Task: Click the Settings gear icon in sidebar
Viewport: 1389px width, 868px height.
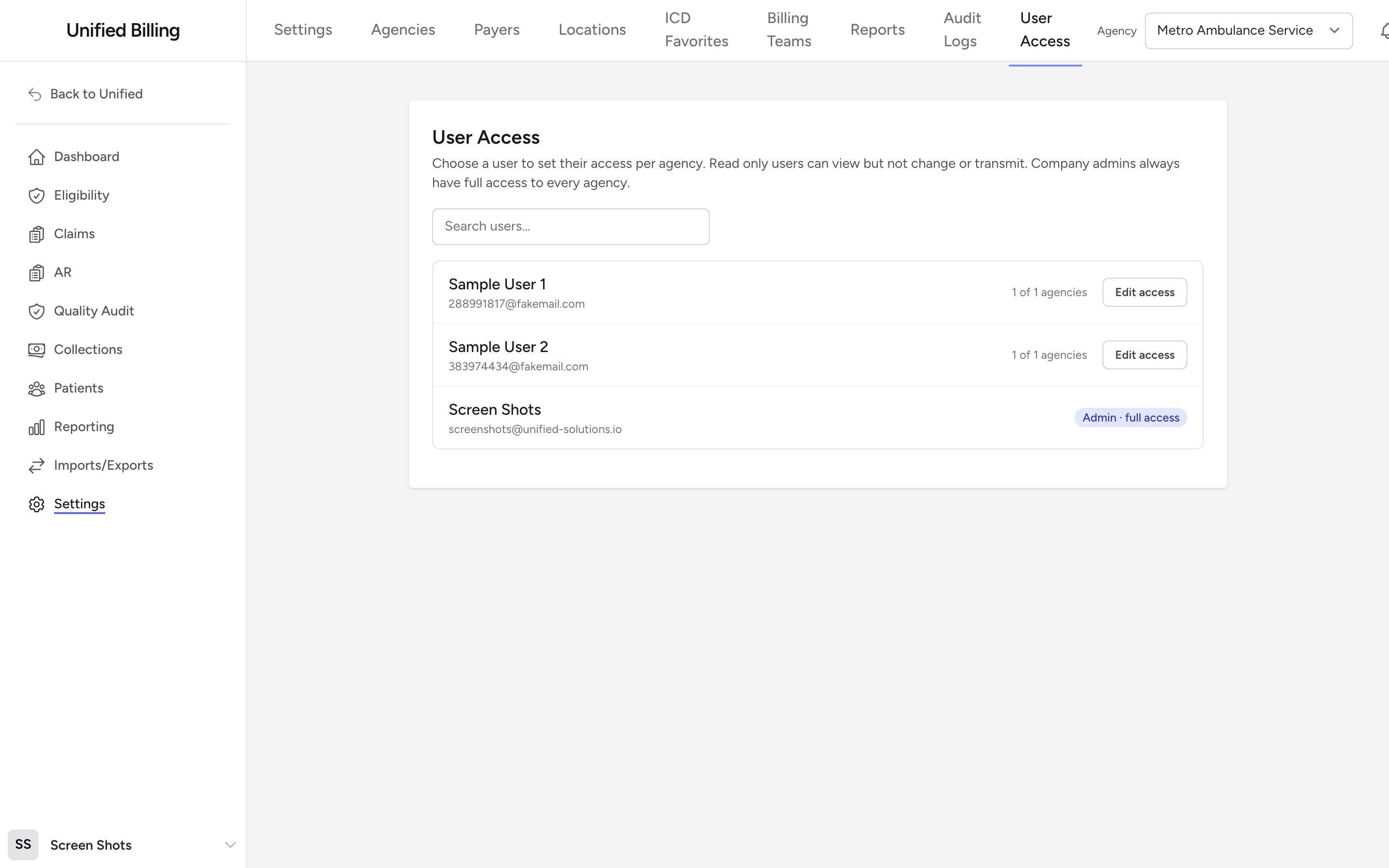Action: [37, 504]
